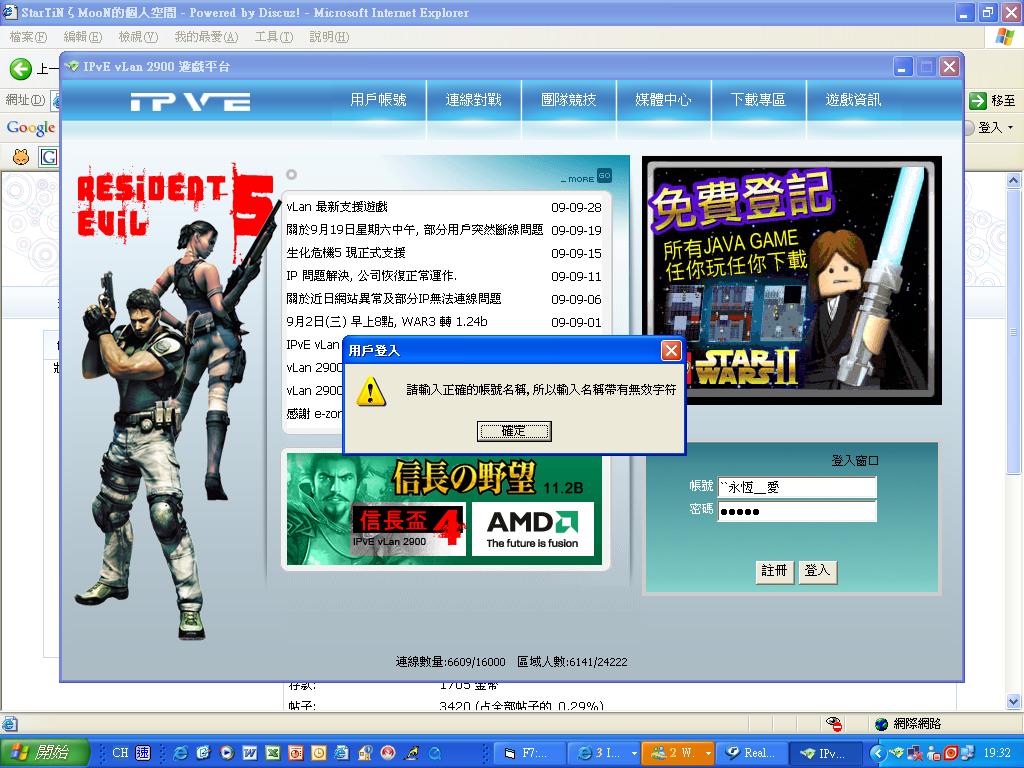
Task: Open the grouped messenger '2 W.' taskbar button
Action: (x=678, y=753)
